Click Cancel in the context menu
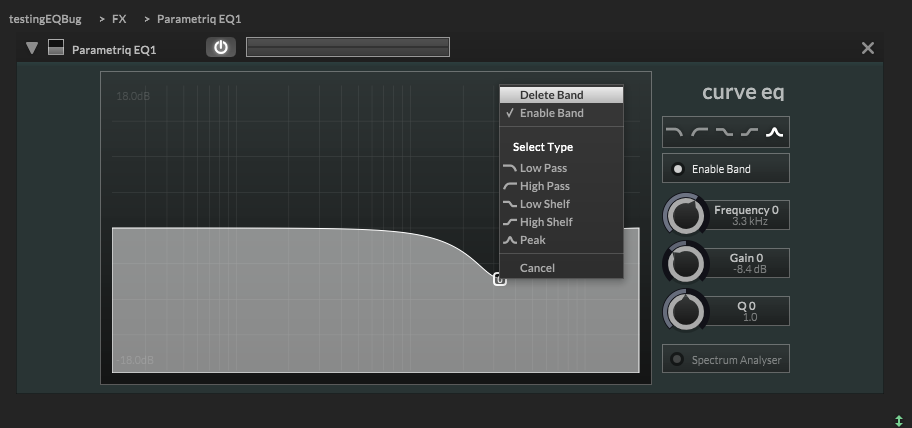This screenshot has width=912, height=428. (x=537, y=268)
